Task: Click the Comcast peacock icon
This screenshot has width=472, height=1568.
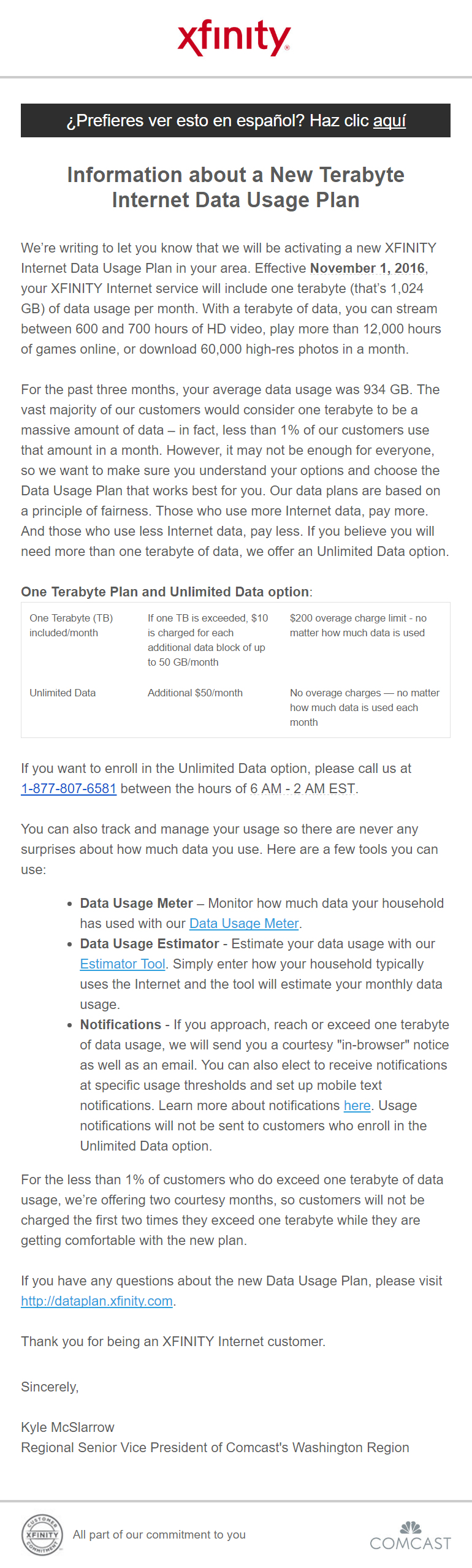Action: click(411, 1526)
